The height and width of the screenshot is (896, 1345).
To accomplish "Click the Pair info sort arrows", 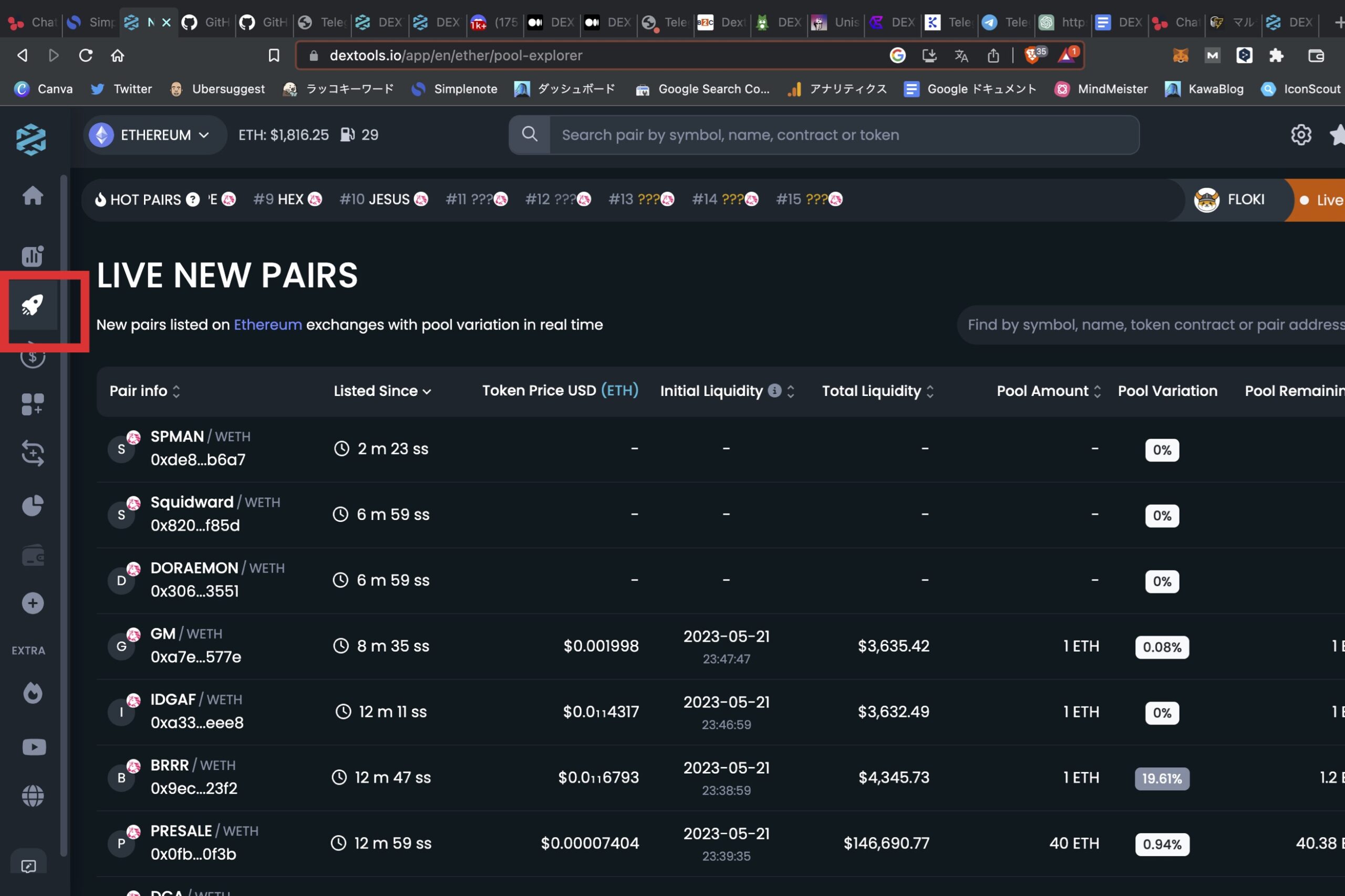I will [176, 391].
